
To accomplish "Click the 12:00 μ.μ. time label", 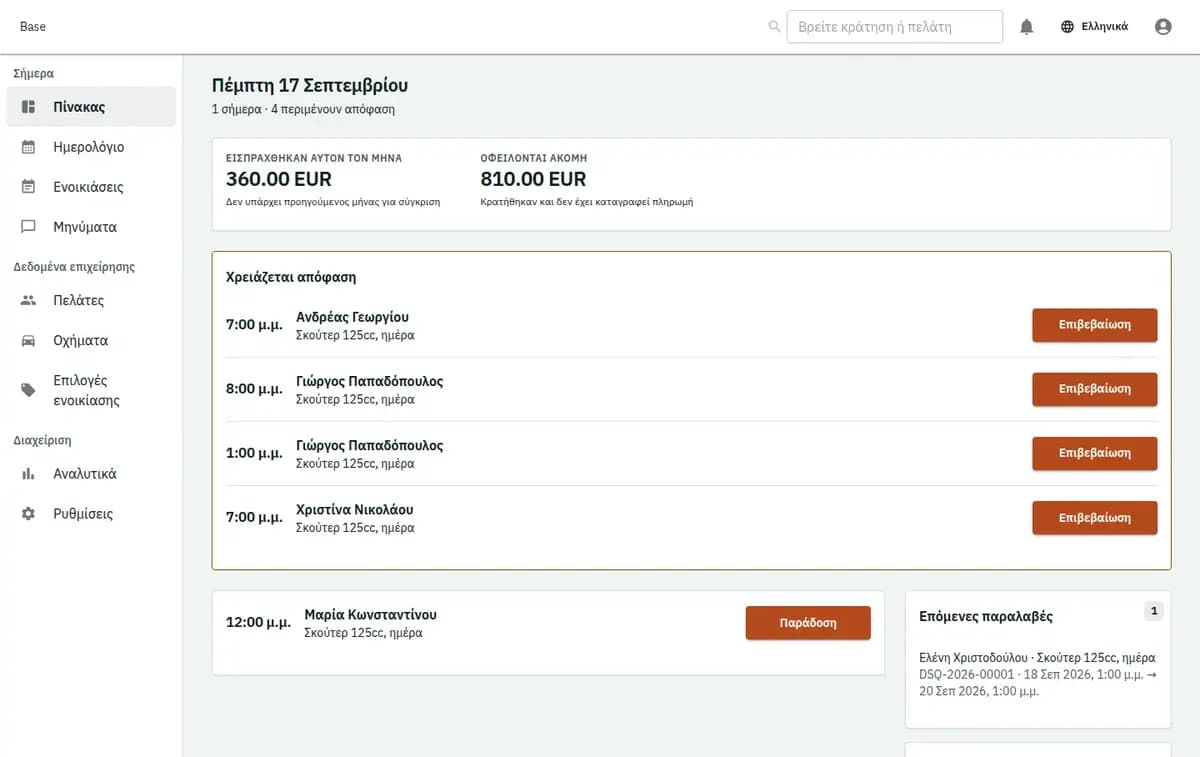I will click(x=259, y=622).
